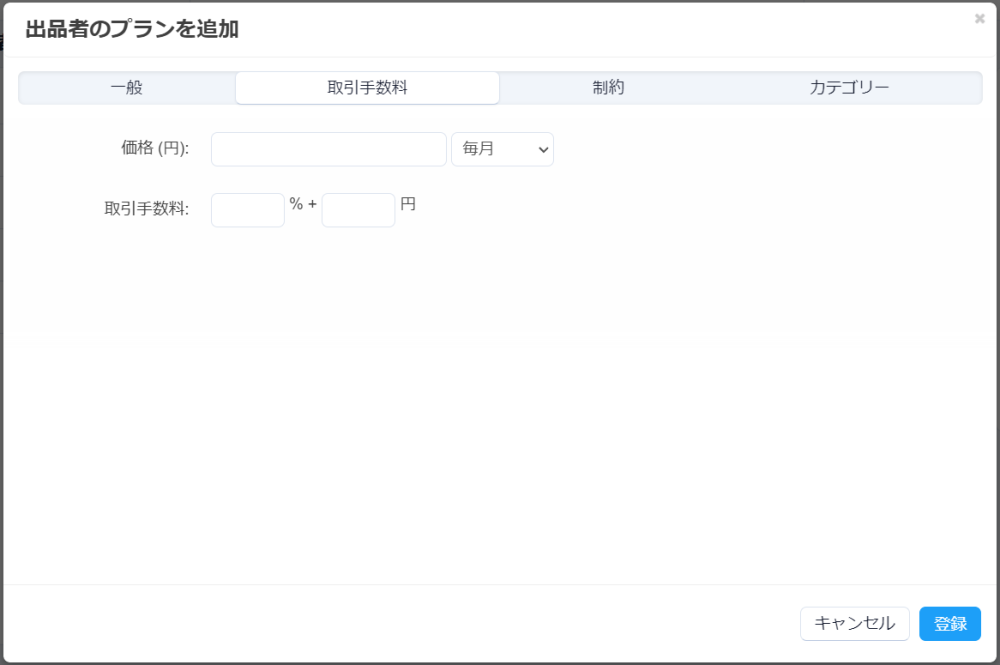The width and height of the screenshot is (1000, 665).
Task: Open the 毎月 billing period dropdown
Action: point(503,149)
